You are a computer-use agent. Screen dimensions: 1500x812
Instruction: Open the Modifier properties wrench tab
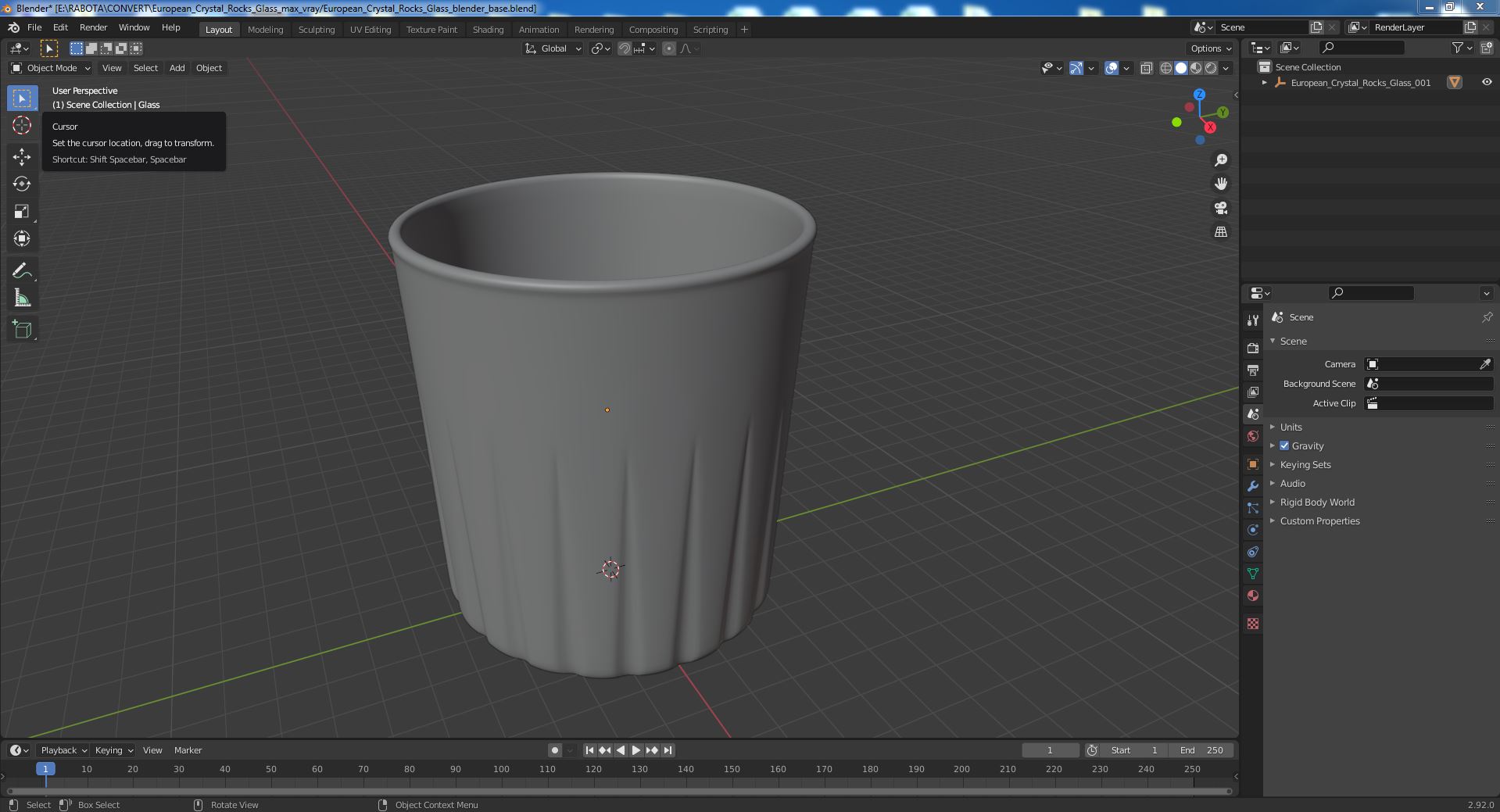1253,486
